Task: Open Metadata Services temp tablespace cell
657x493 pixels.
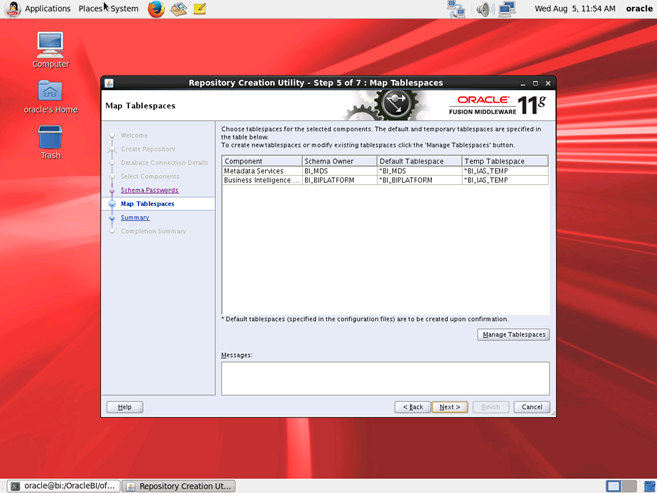Action: pos(505,171)
